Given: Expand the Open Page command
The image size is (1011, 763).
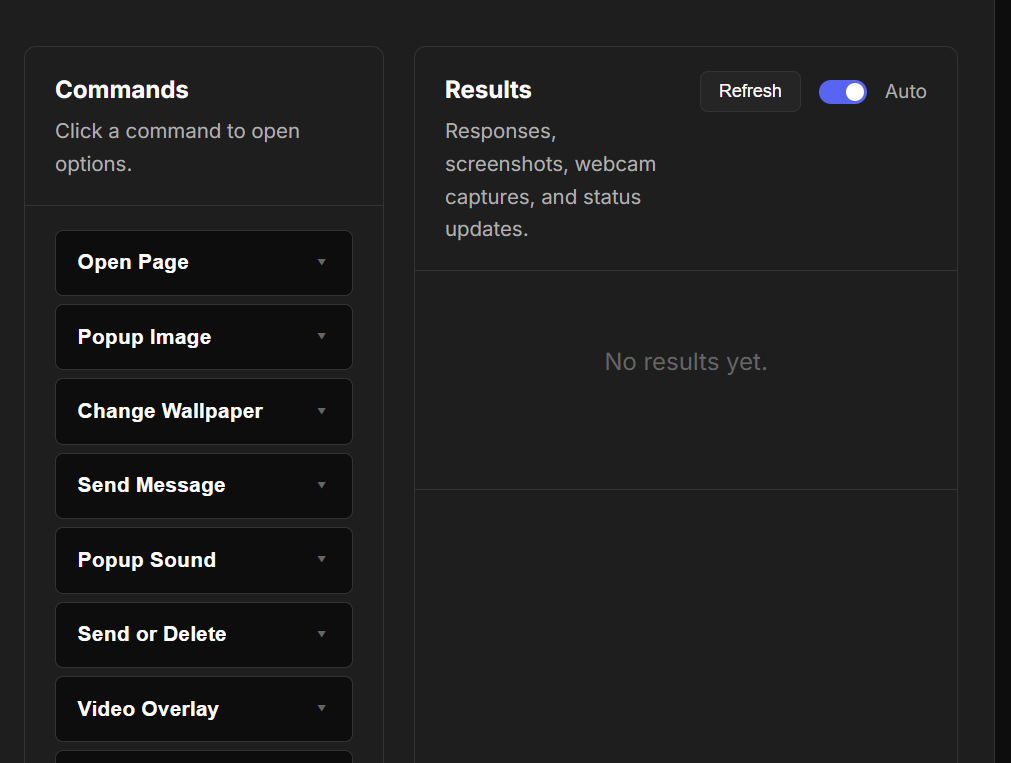Looking at the screenshot, I should point(204,263).
